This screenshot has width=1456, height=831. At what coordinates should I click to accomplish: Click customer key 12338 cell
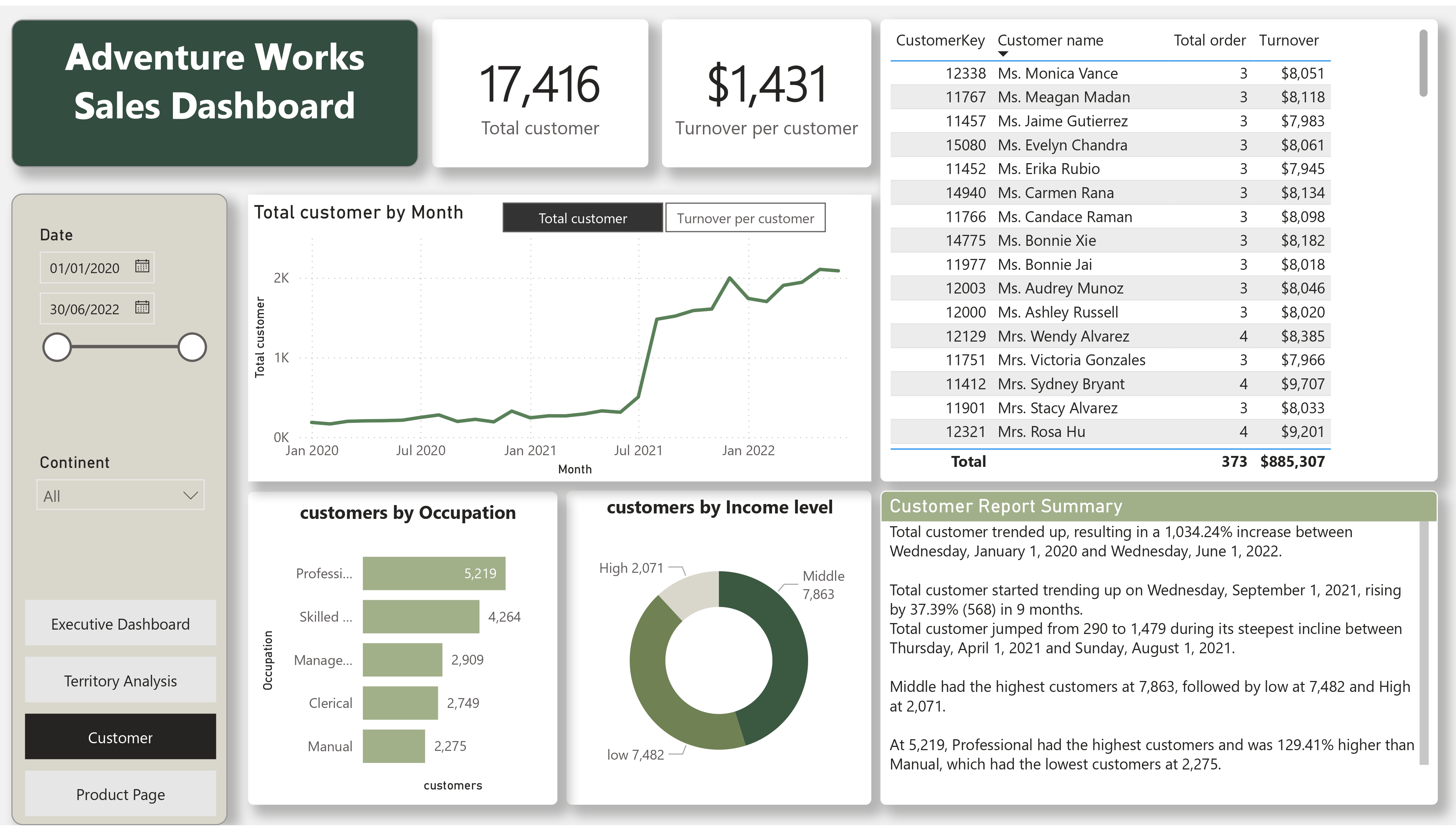(966, 73)
